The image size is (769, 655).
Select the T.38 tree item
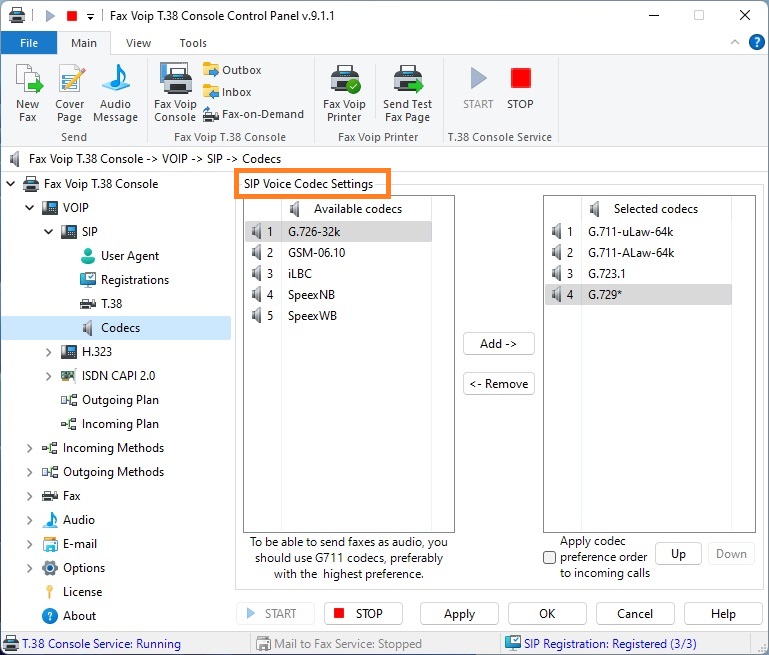pos(102,303)
